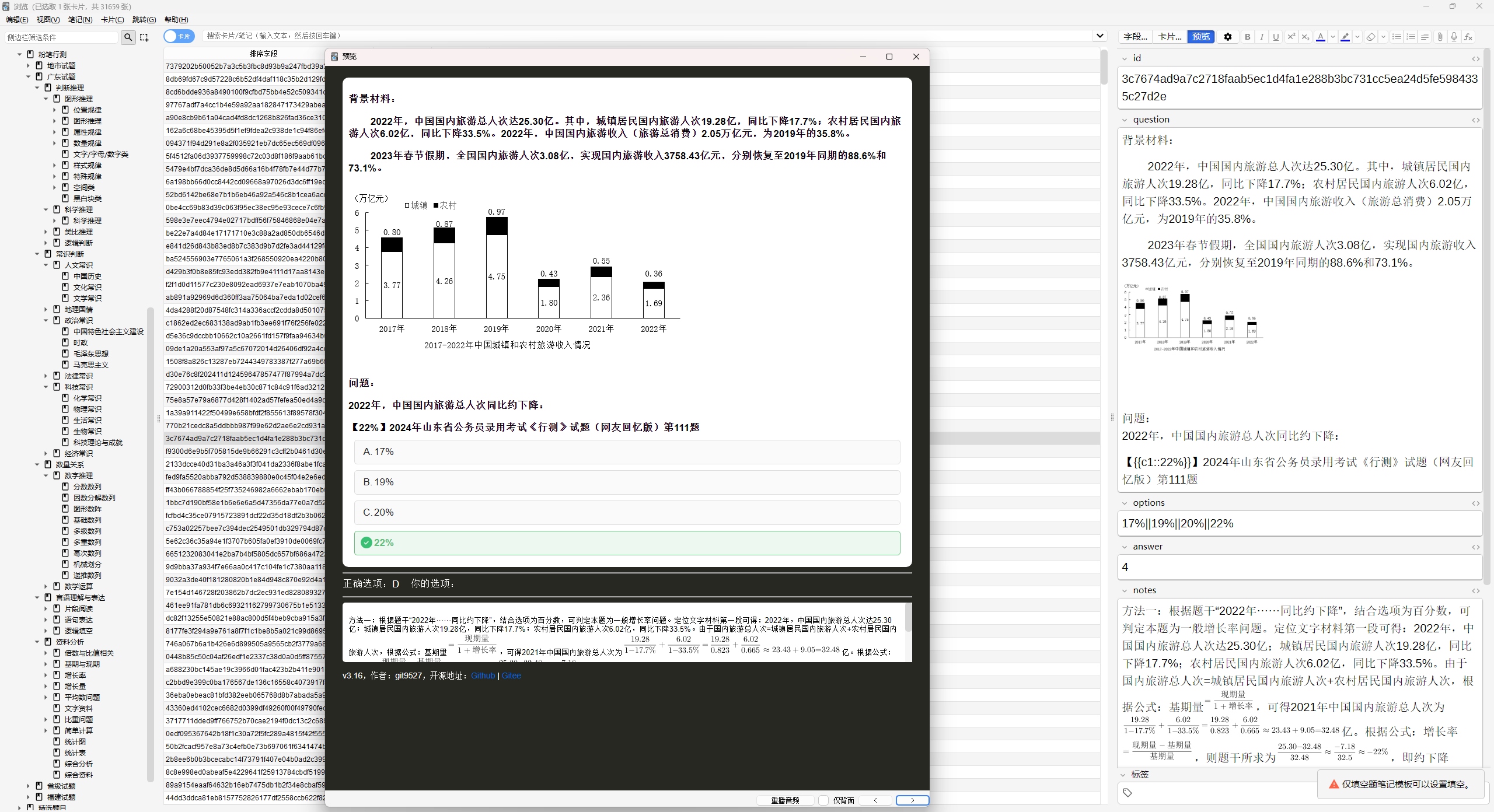
Task: Record audio with the microphone icon
Action: pyautogui.click(x=1454, y=37)
